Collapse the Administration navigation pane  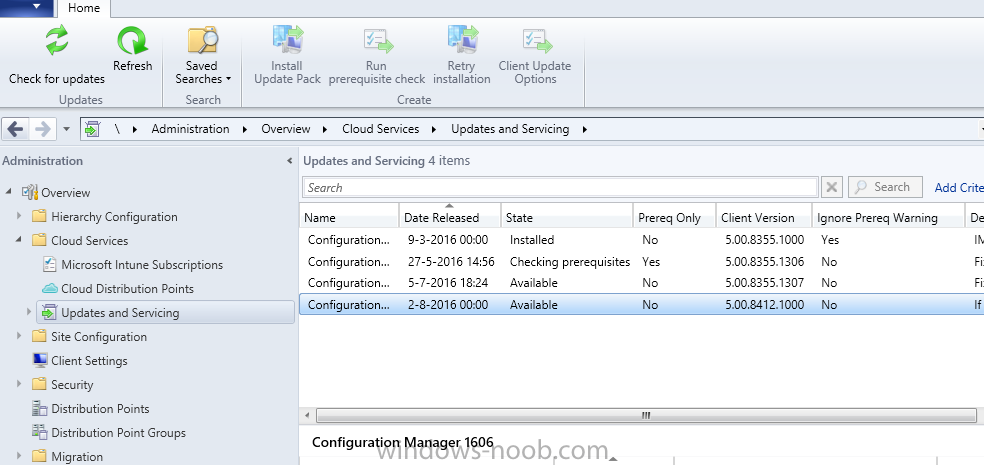coord(289,161)
